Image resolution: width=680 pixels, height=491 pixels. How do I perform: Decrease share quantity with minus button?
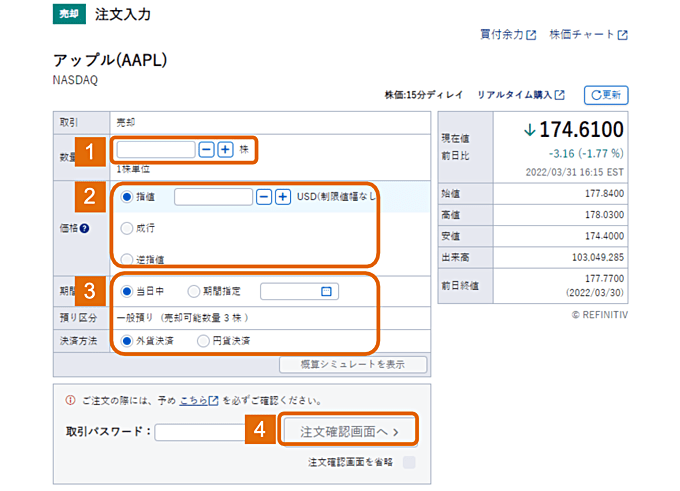[x=206, y=150]
